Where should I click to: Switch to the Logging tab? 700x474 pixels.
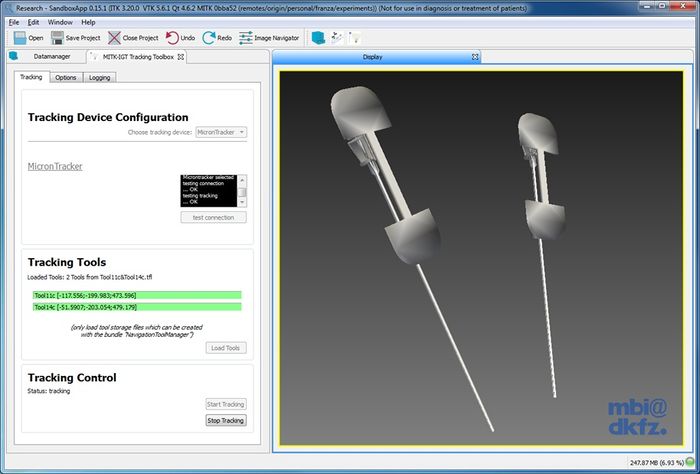coord(100,77)
